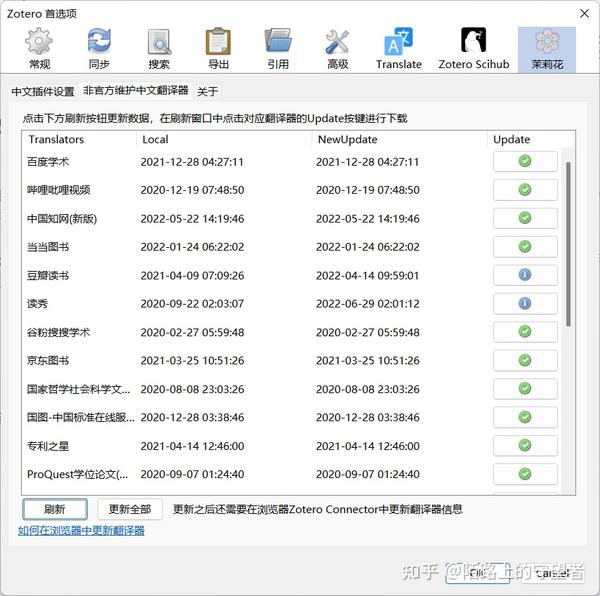
Task: Click the translator list vertical scrollbar
Action: [568, 244]
